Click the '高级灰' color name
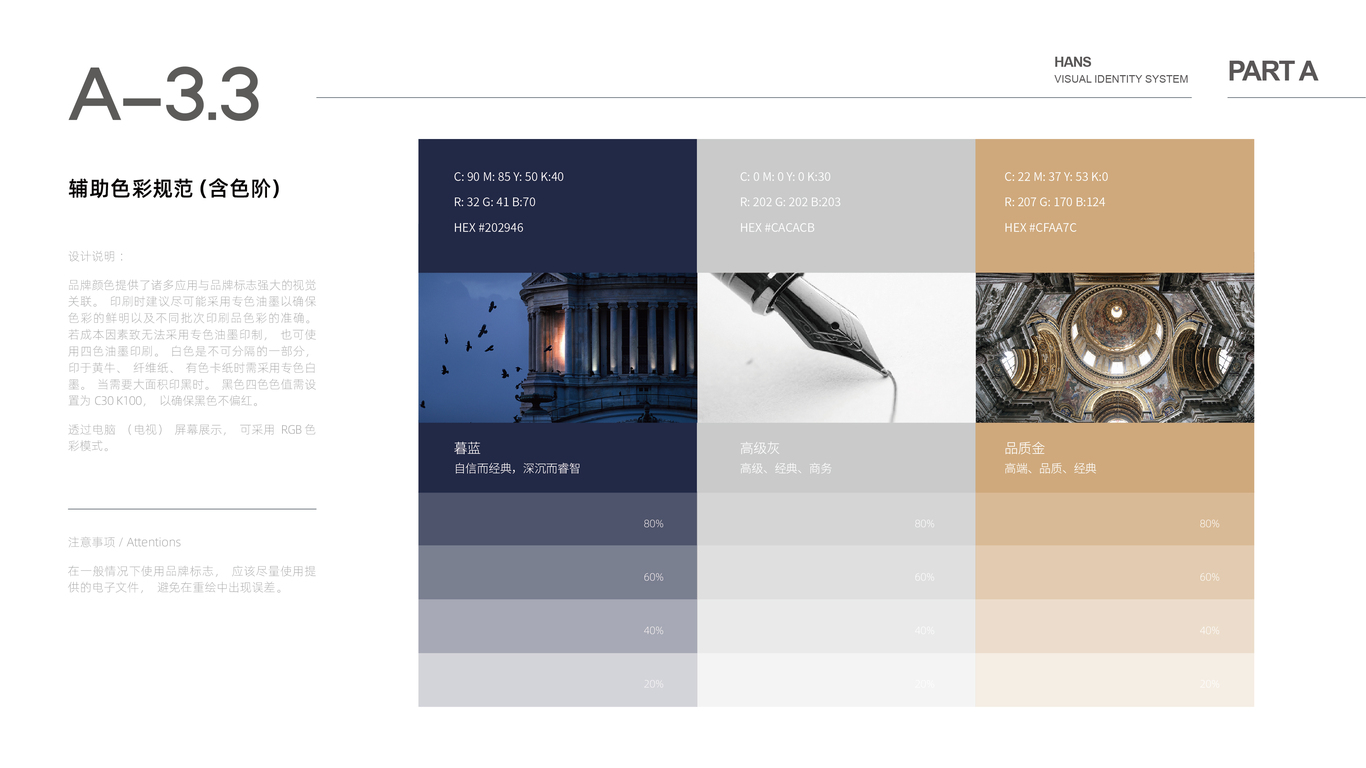The height and width of the screenshot is (768, 1366). click(x=760, y=449)
